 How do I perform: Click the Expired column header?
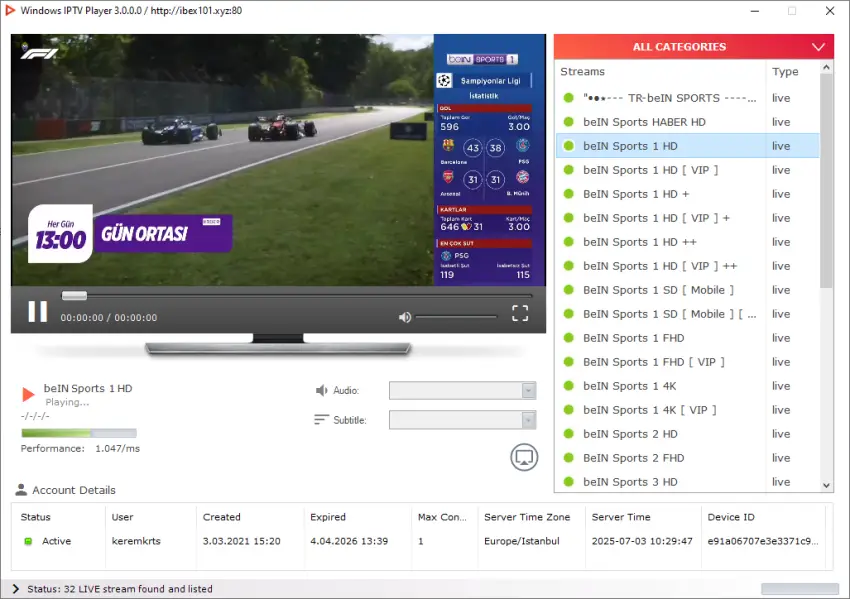328,517
